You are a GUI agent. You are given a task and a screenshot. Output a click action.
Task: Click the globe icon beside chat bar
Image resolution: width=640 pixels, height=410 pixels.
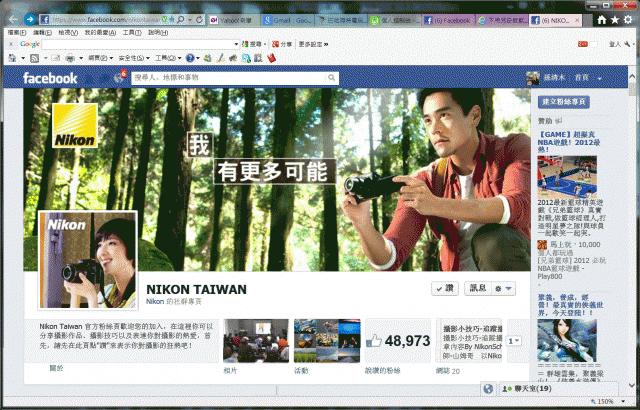click(488, 389)
